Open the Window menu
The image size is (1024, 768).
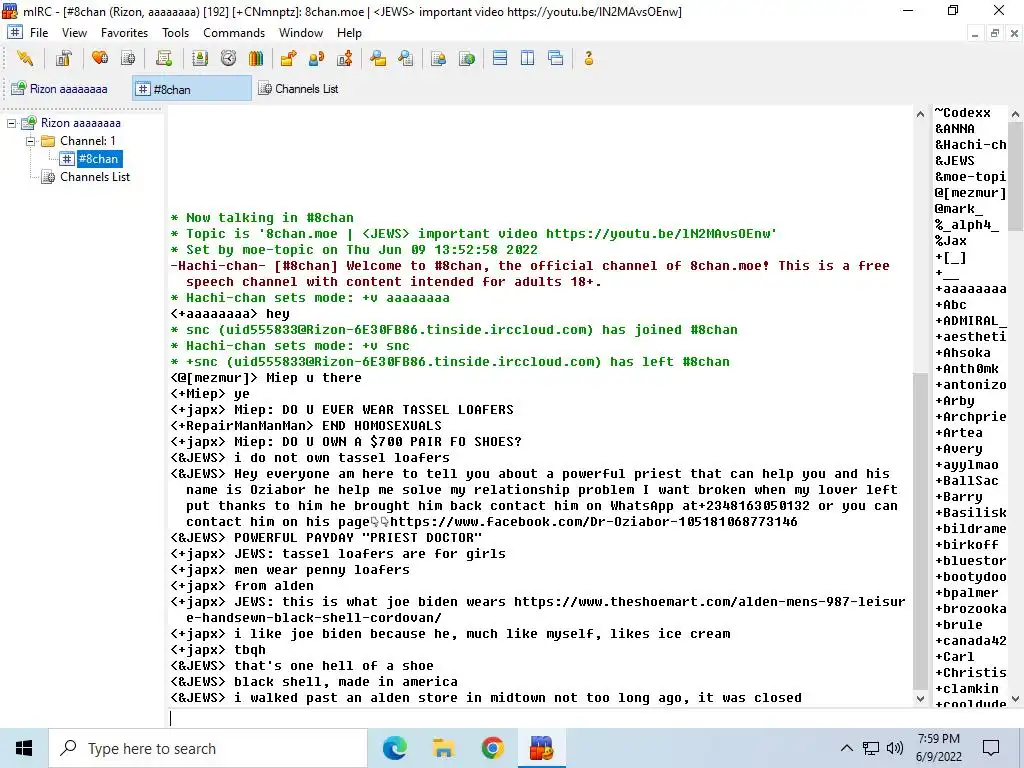tap(300, 33)
